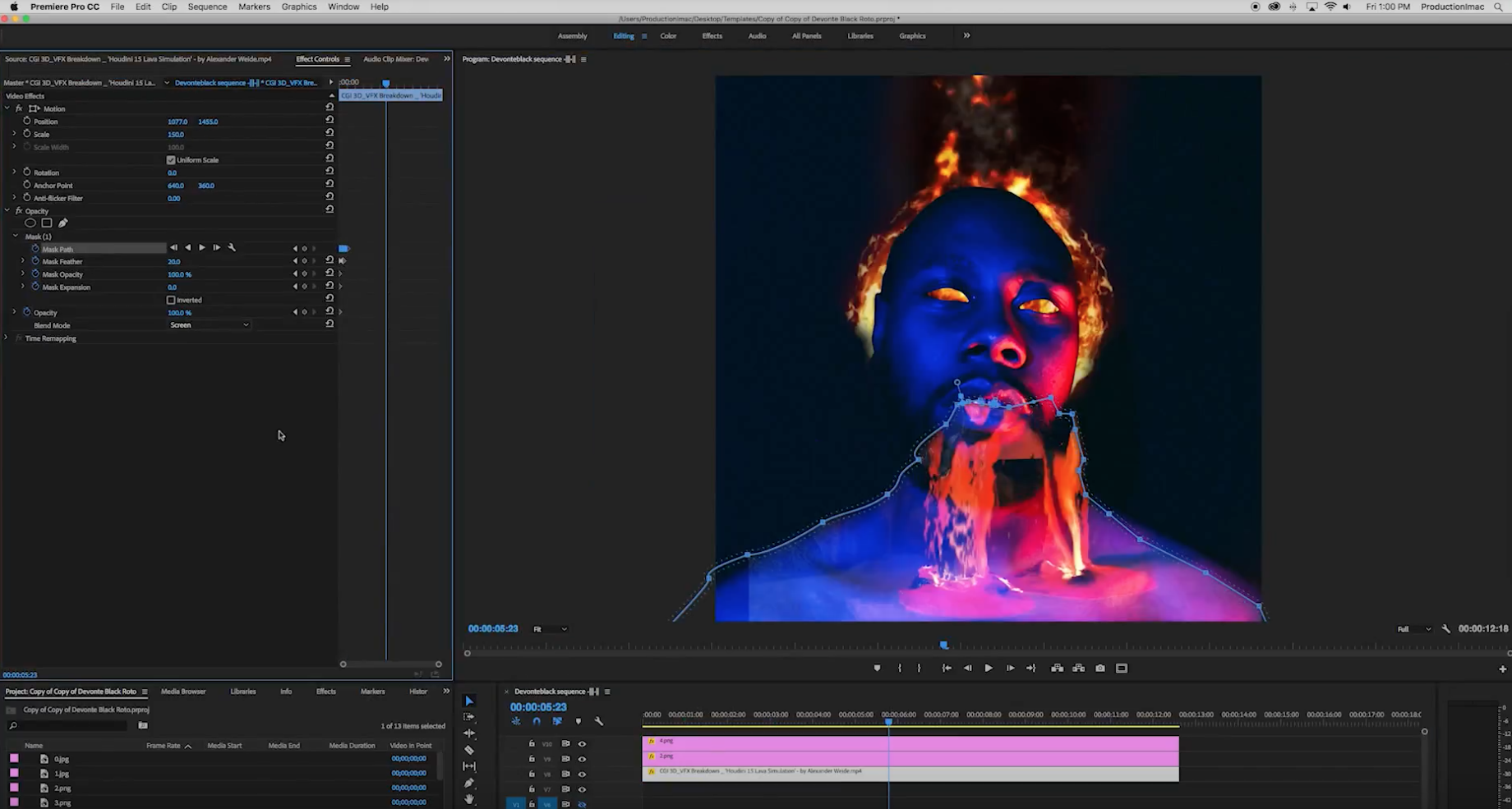The image size is (1512, 809).
Task: Reset the Position parameter
Action: point(330,121)
